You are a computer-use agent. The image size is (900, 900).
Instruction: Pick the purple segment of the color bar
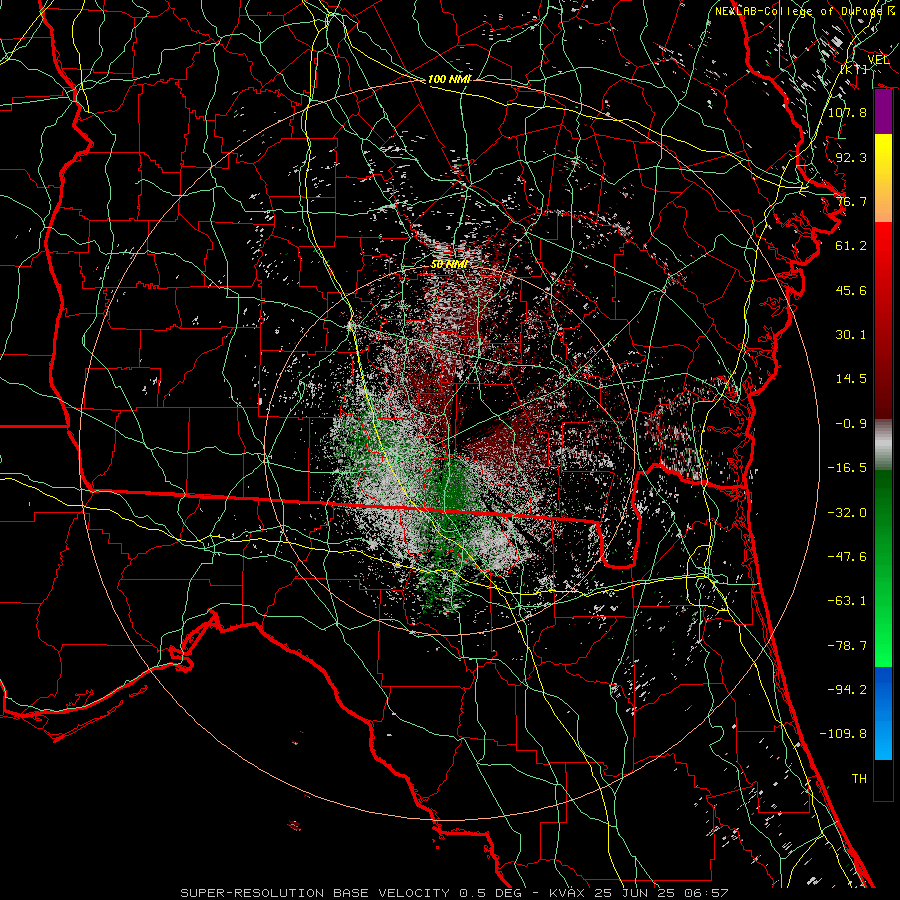[x=883, y=112]
